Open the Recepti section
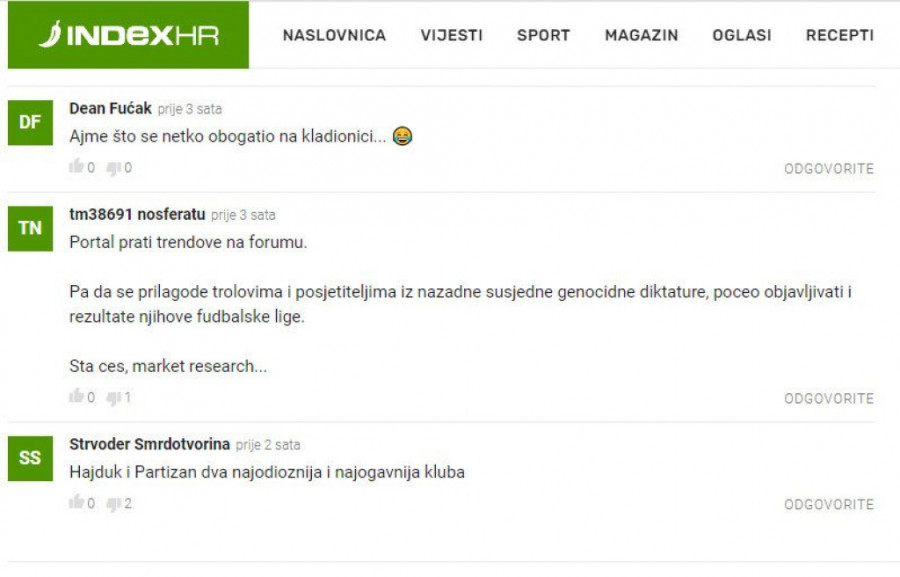The width and height of the screenshot is (900, 577). (840, 36)
